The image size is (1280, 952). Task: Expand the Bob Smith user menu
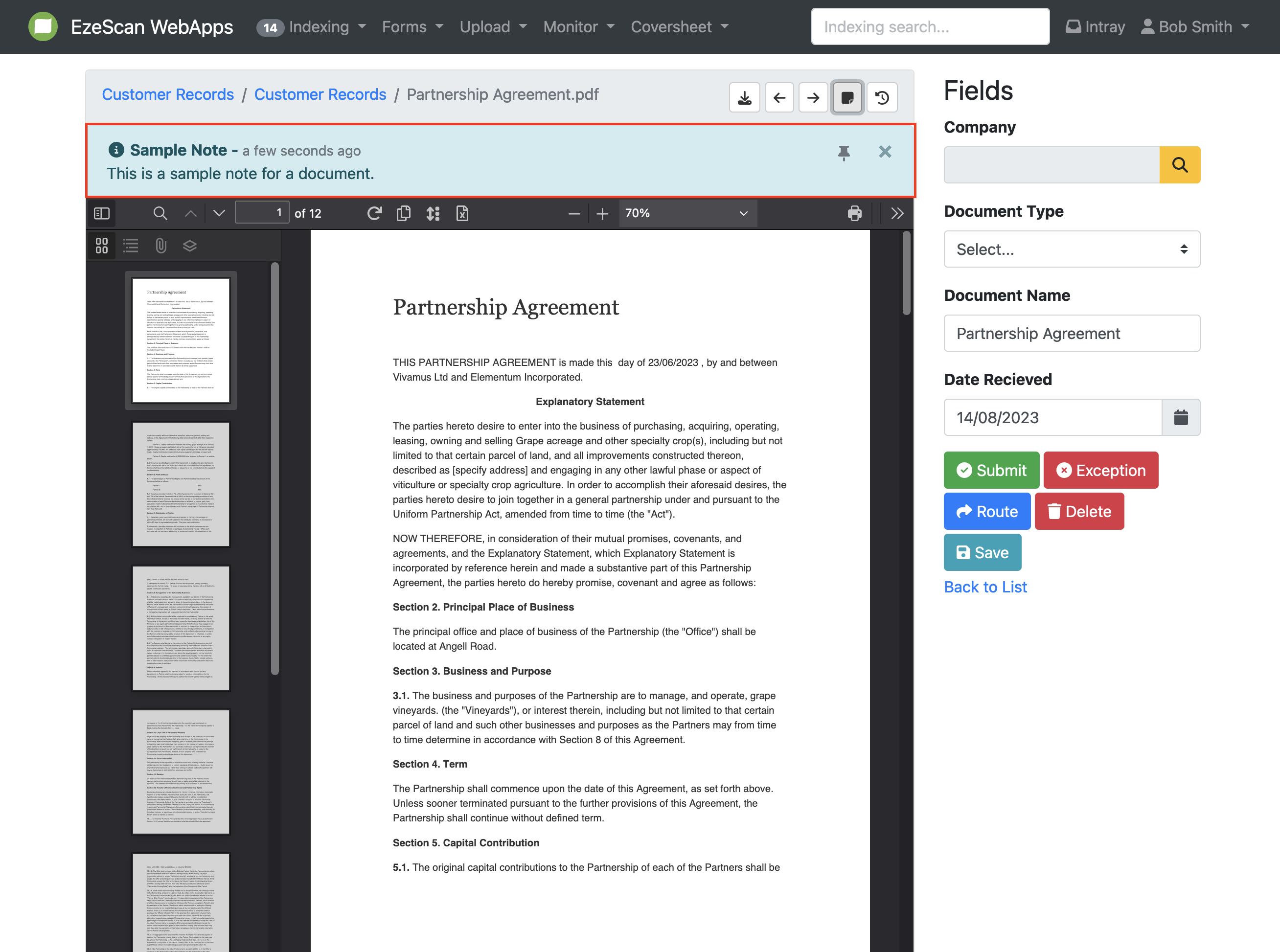tap(1195, 26)
